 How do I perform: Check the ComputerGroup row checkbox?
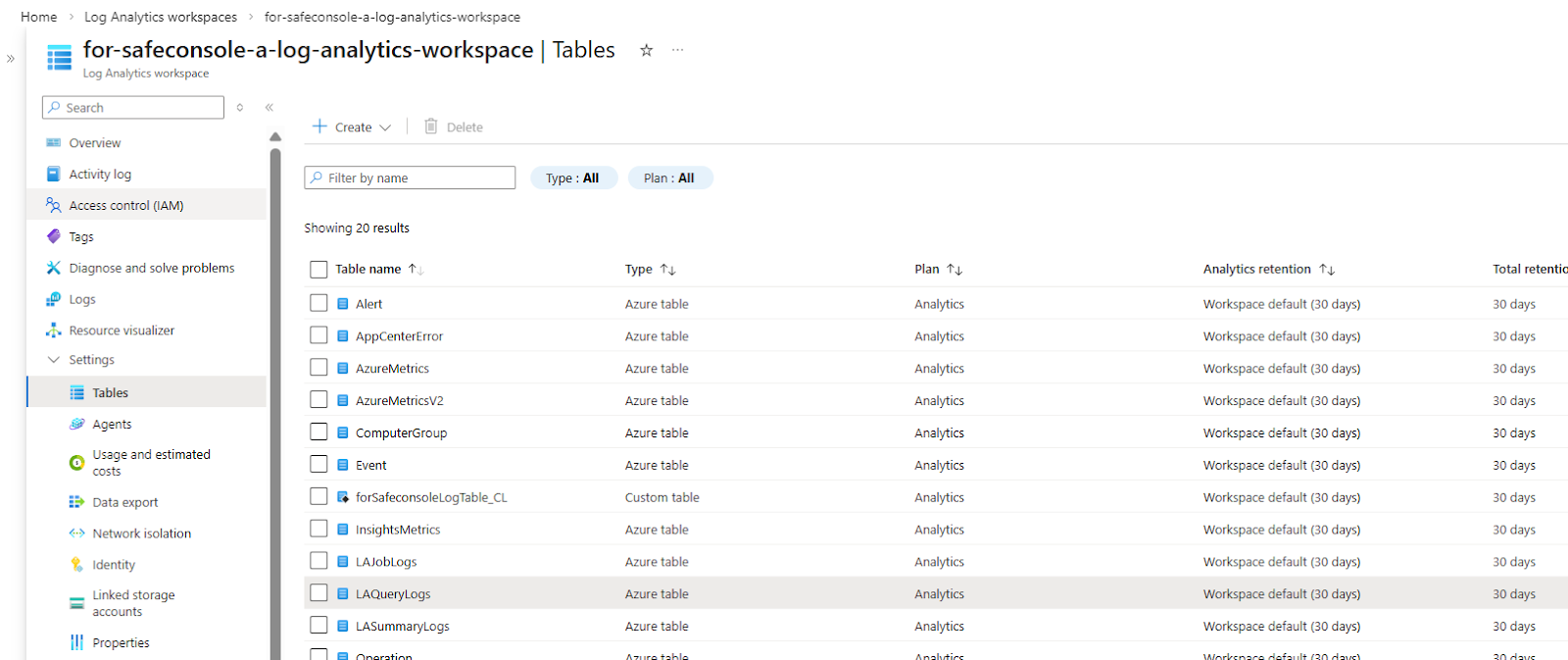(318, 432)
